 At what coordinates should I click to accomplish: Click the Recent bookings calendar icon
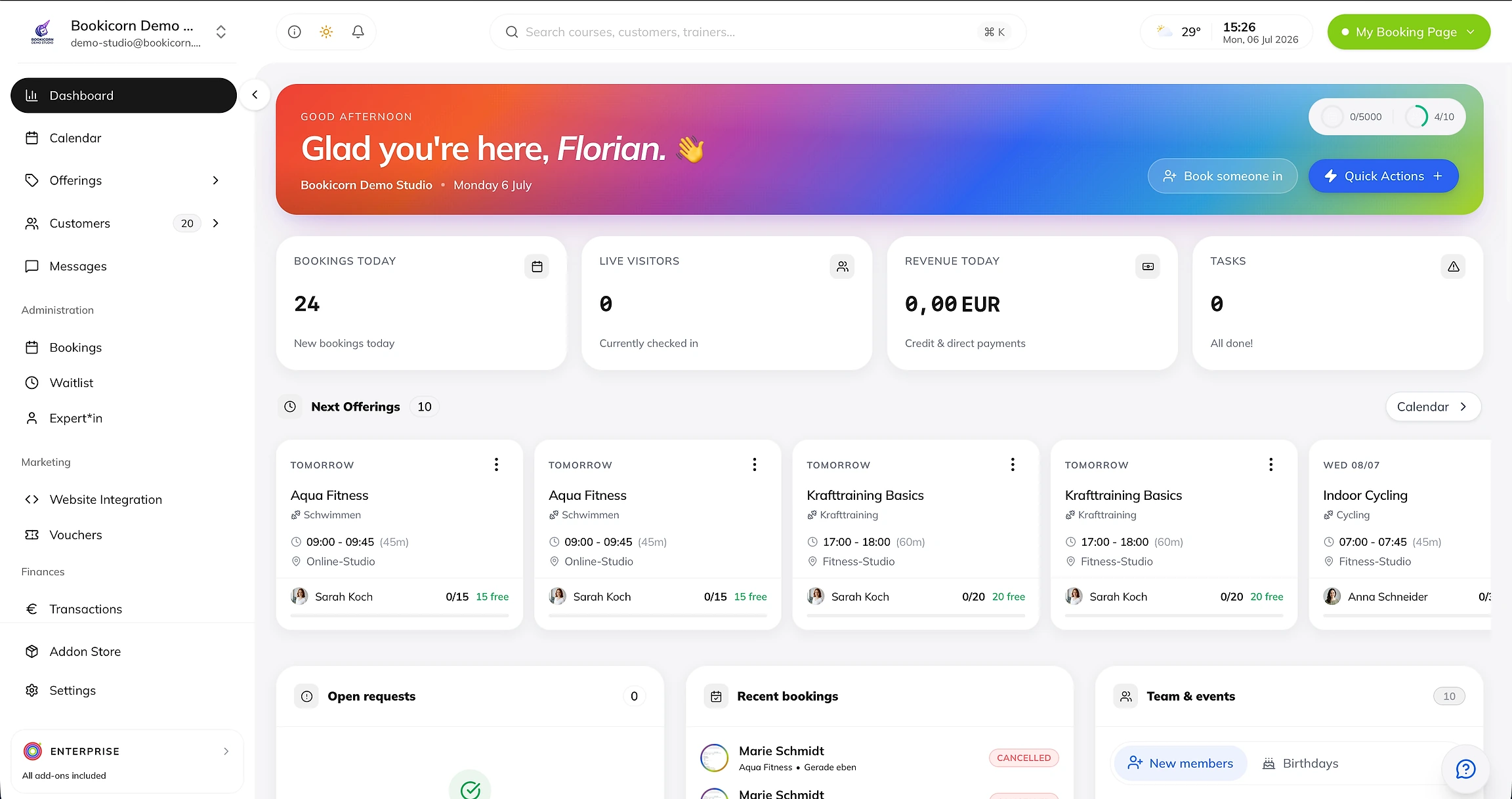point(717,697)
